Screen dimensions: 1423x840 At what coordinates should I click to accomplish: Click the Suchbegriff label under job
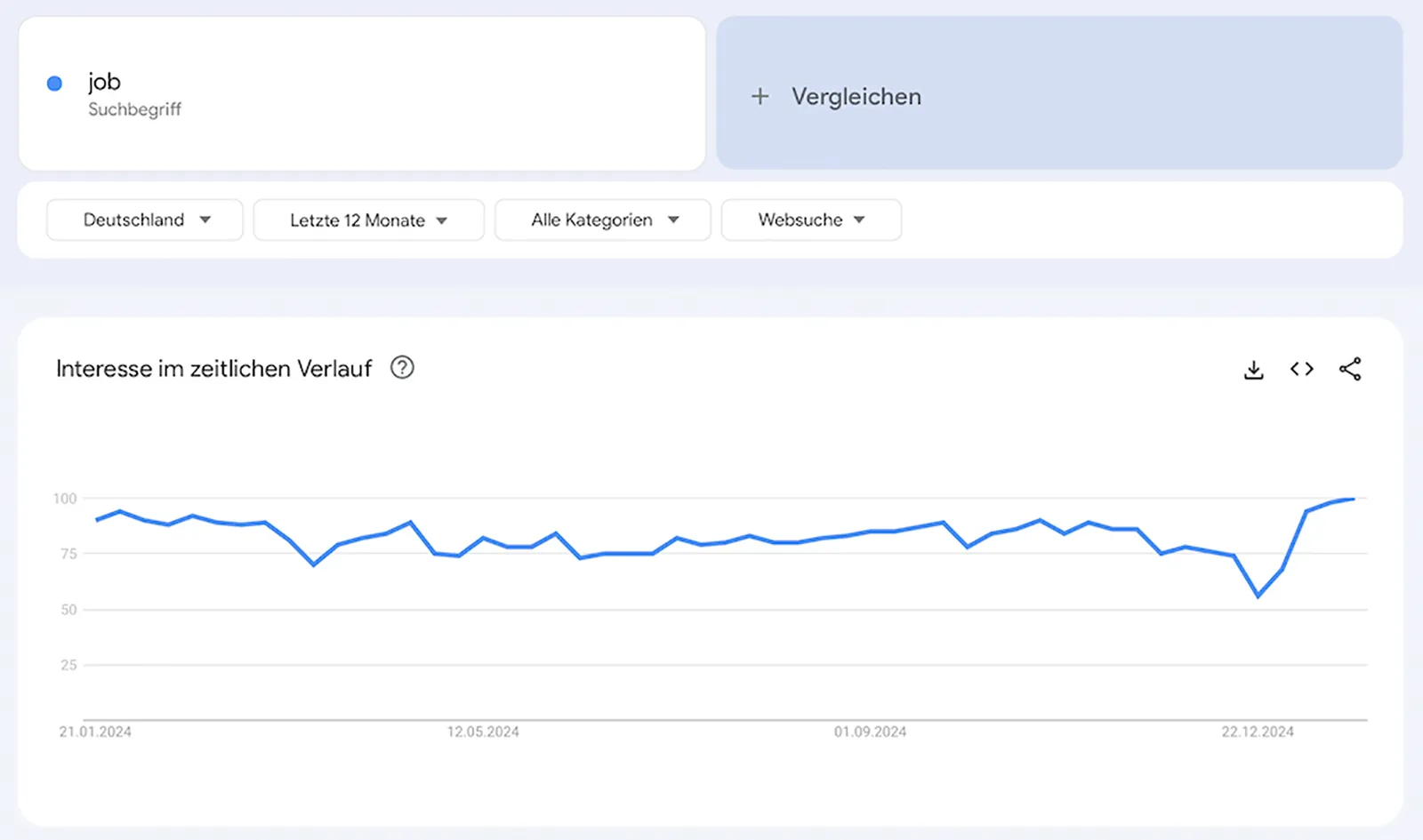point(134,109)
